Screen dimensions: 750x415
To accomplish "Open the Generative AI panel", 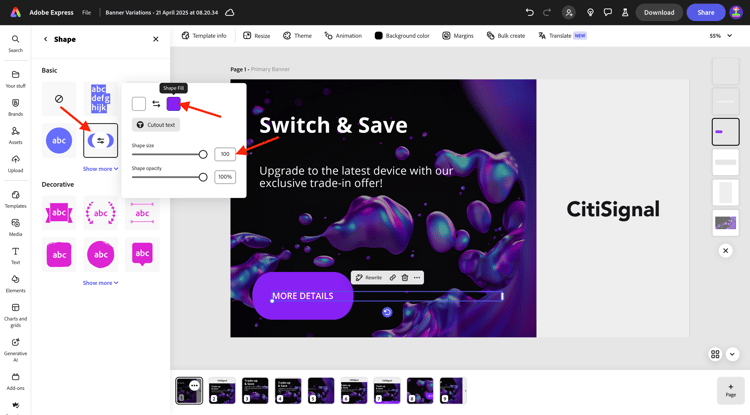I will coord(15,349).
